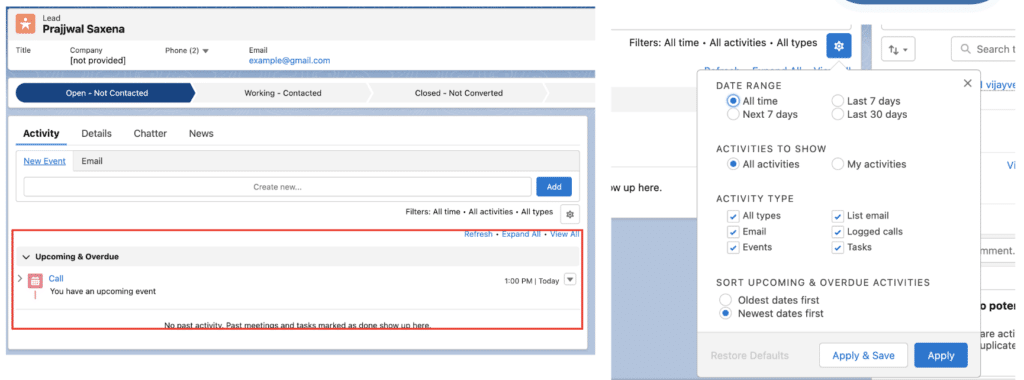Image resolution: width=1024 pixels, height=380 pixels.
Task: Select Next 7 days radio button
Action: pyautogui.click(x=733, y=114)
